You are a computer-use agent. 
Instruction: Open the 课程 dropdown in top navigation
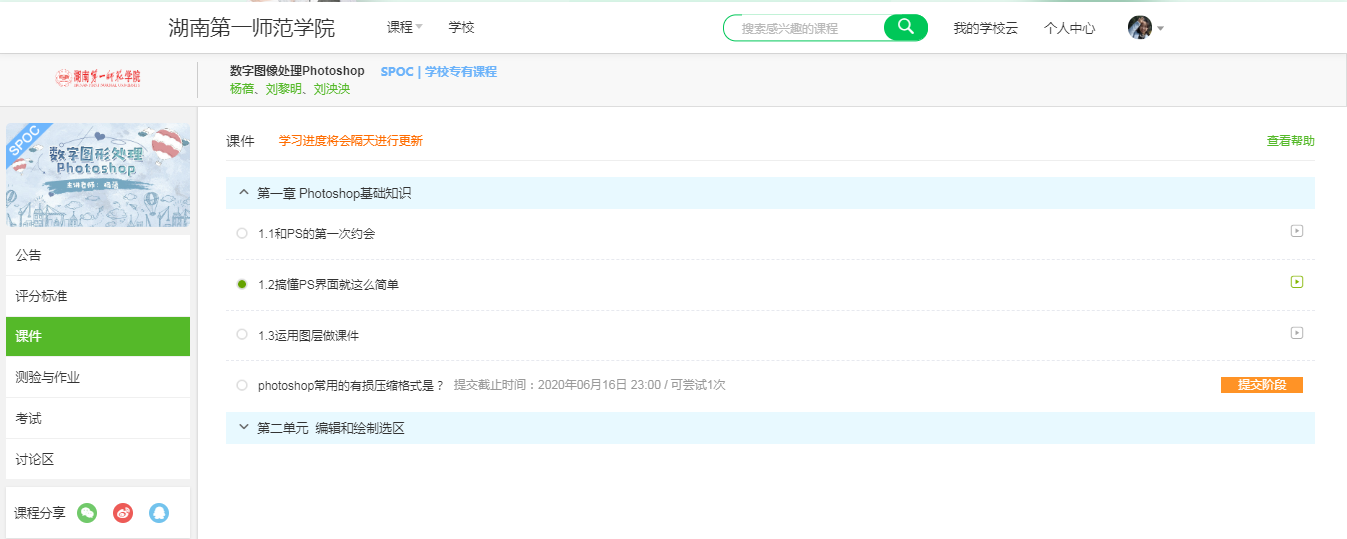click(404, 28)
